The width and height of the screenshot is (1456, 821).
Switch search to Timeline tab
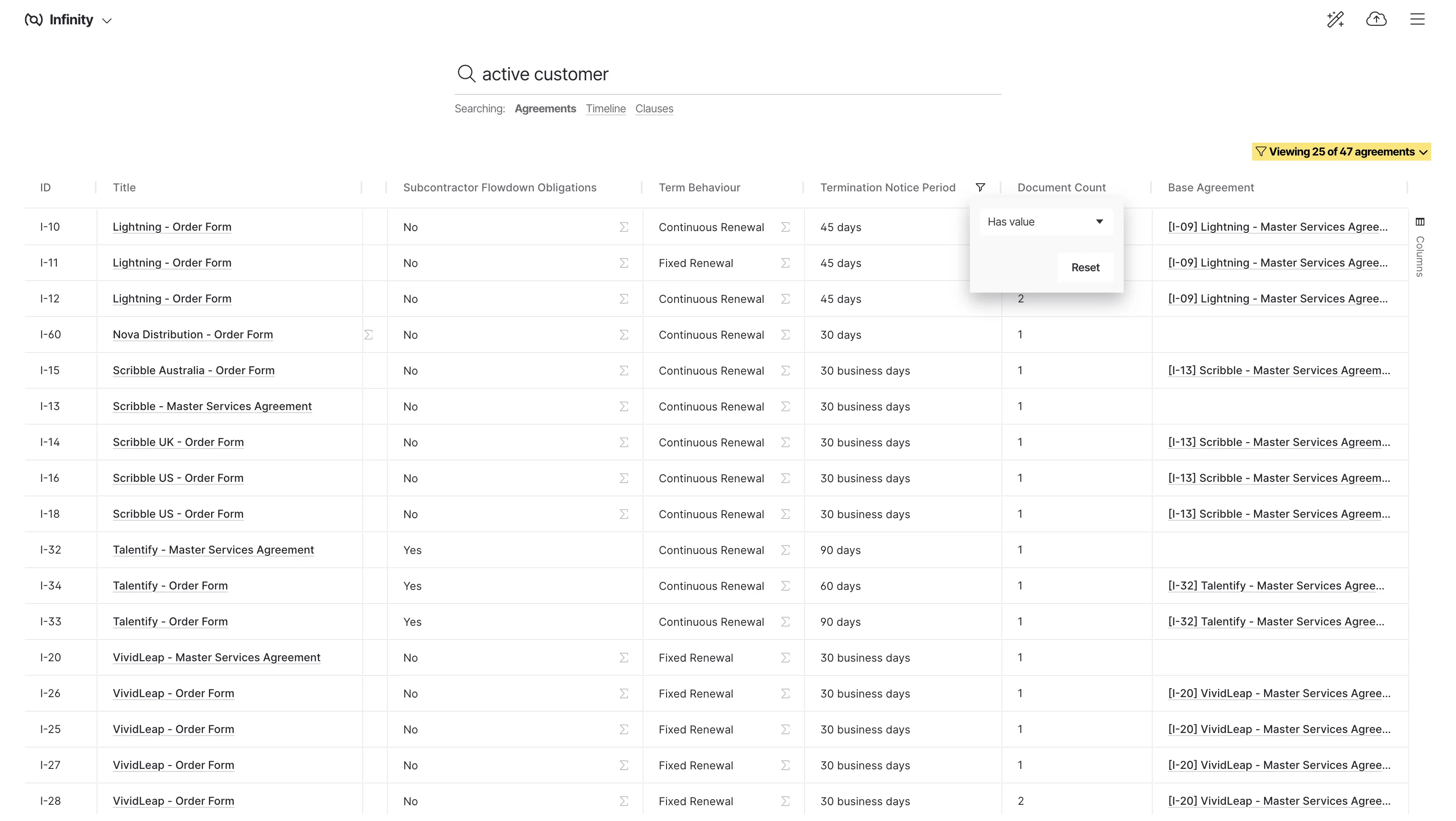[605, 108]
